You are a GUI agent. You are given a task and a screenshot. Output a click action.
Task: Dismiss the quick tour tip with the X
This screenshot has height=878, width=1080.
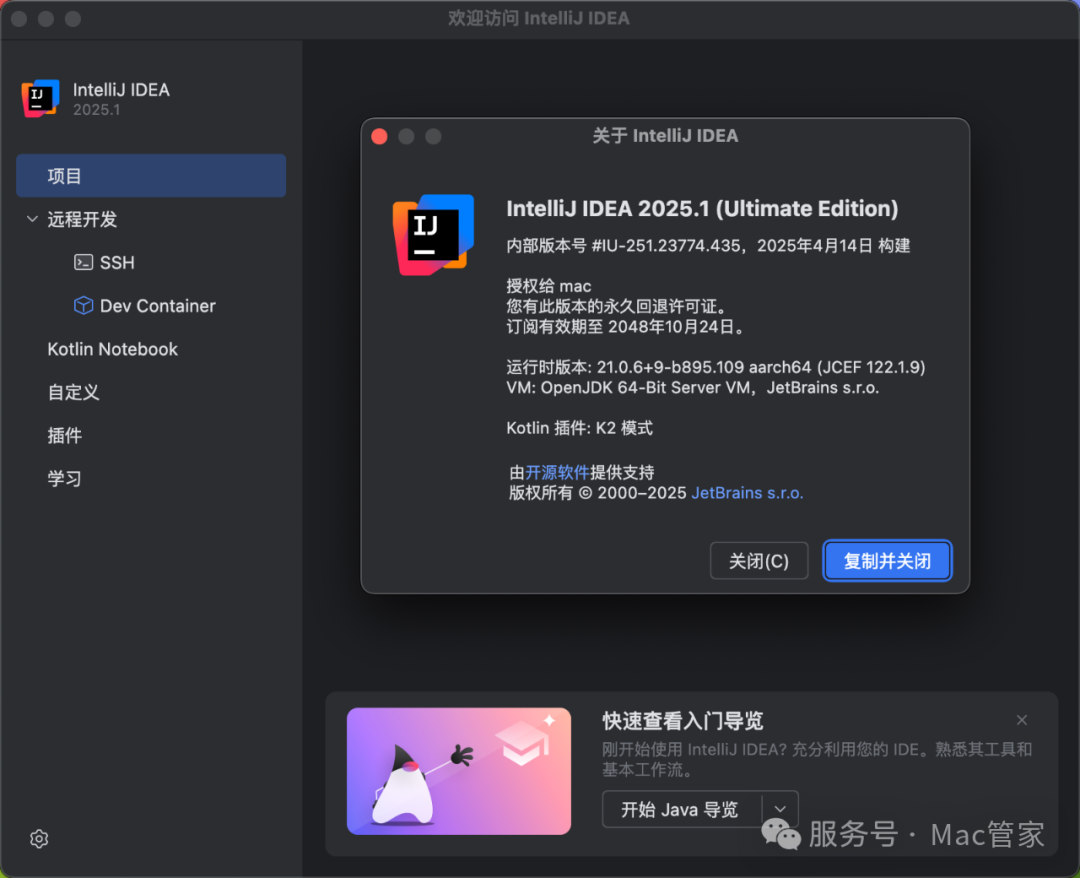click(x=1022, y=720)
